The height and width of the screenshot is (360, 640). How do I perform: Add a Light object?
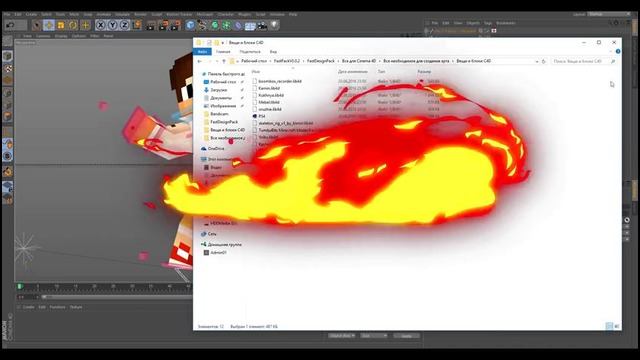[x=274, y=25]
